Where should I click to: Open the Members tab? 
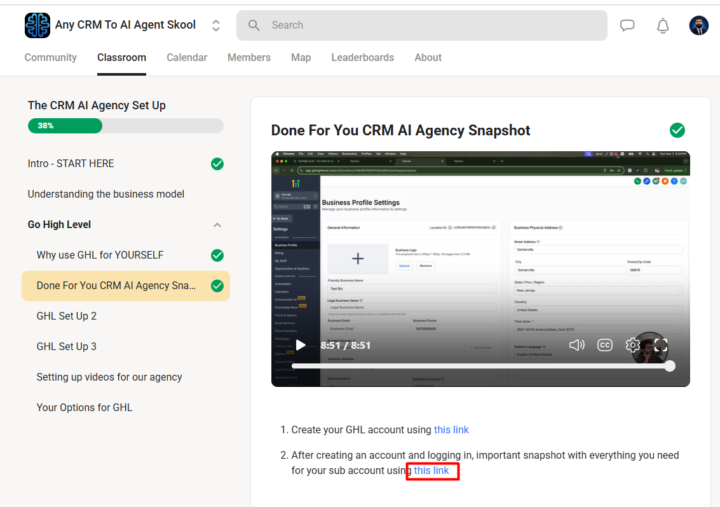[249, 57]
